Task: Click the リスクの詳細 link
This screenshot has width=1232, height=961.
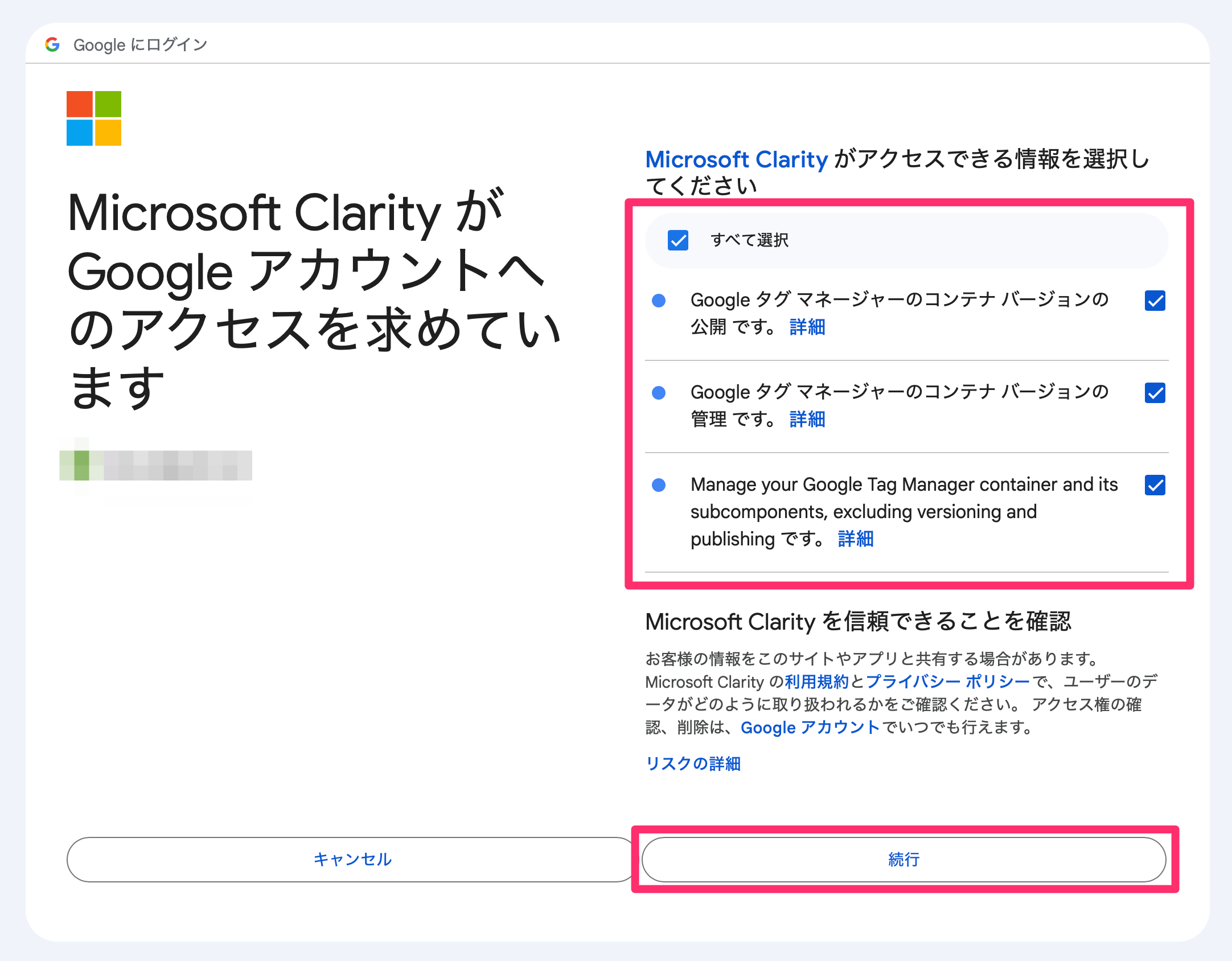Action: click(693, 764)
